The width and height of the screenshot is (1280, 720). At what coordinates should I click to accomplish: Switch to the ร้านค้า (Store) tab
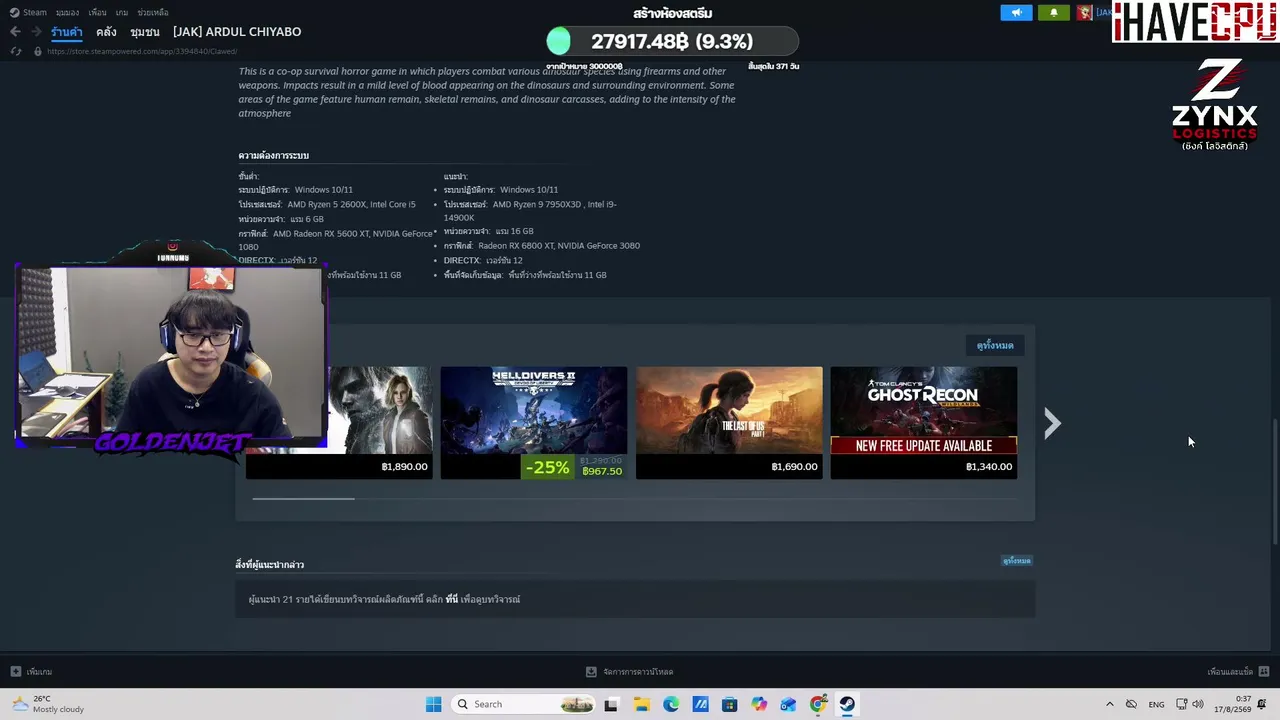pyautogui.click(x=67, y=32)
